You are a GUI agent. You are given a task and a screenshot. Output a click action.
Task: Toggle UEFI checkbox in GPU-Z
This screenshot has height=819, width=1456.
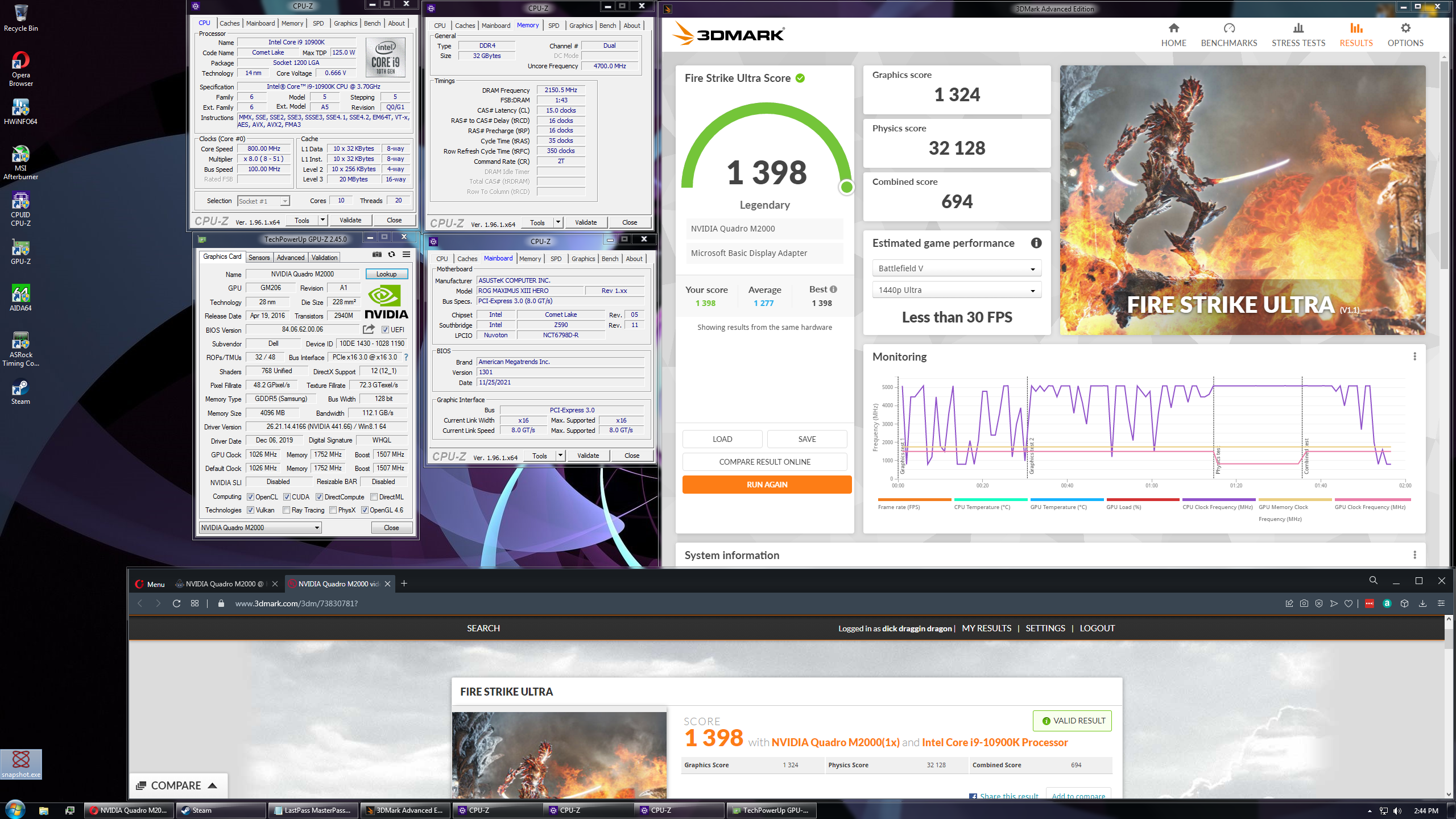click(385, 330)
